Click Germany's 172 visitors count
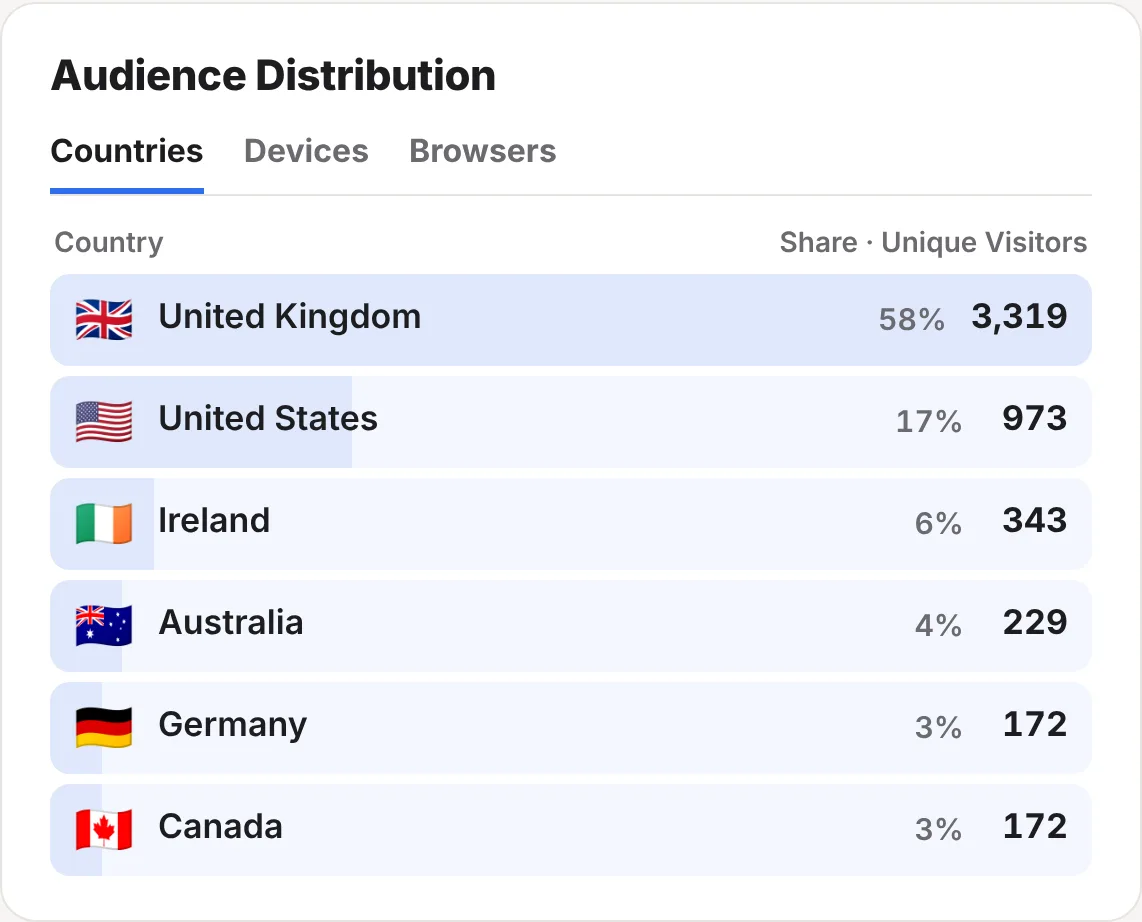 coord(1035,725)
